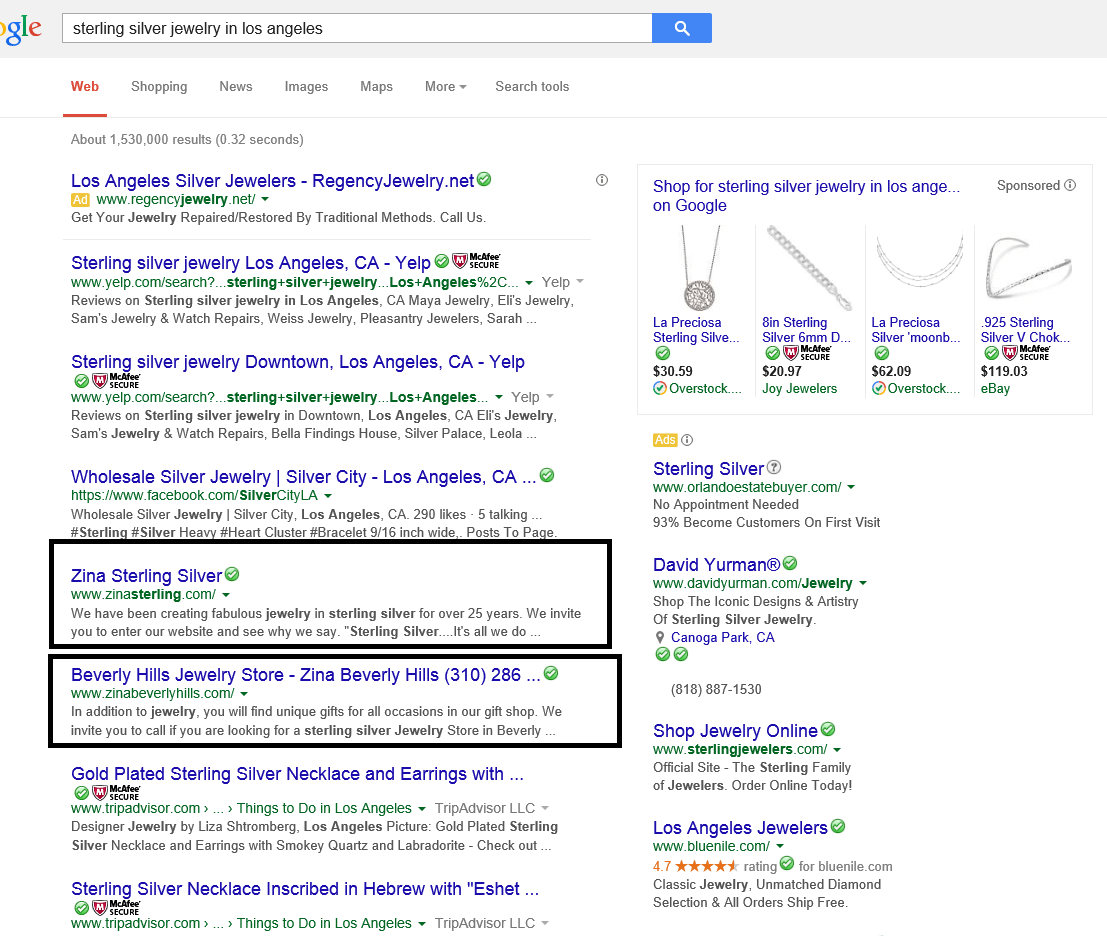Viewport: 1107px width, 936px height.
Task: Open 'Los Angeles Silver Jewelers - RegencyJewelry.net' link
Action: (273, 181)
